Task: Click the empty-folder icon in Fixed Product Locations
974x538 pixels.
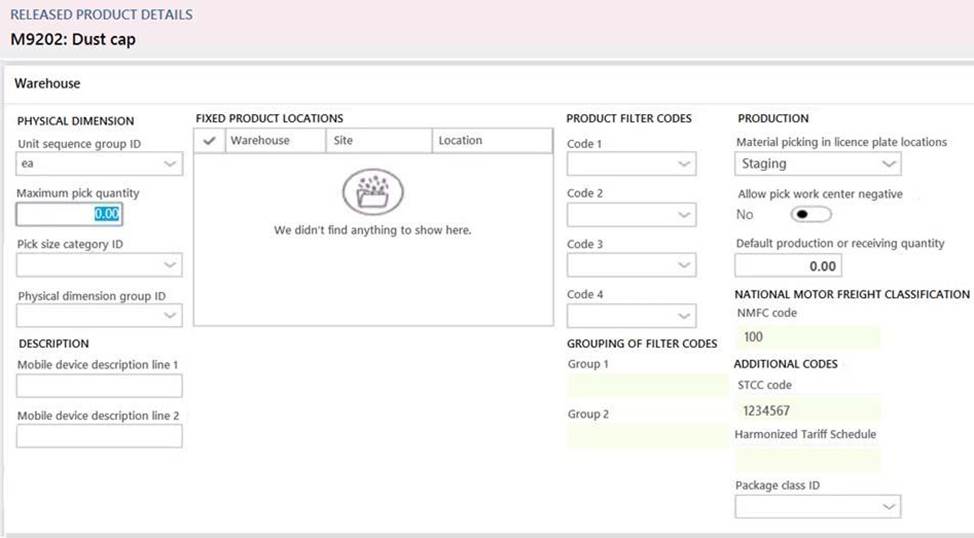Action: click(373, 192)
